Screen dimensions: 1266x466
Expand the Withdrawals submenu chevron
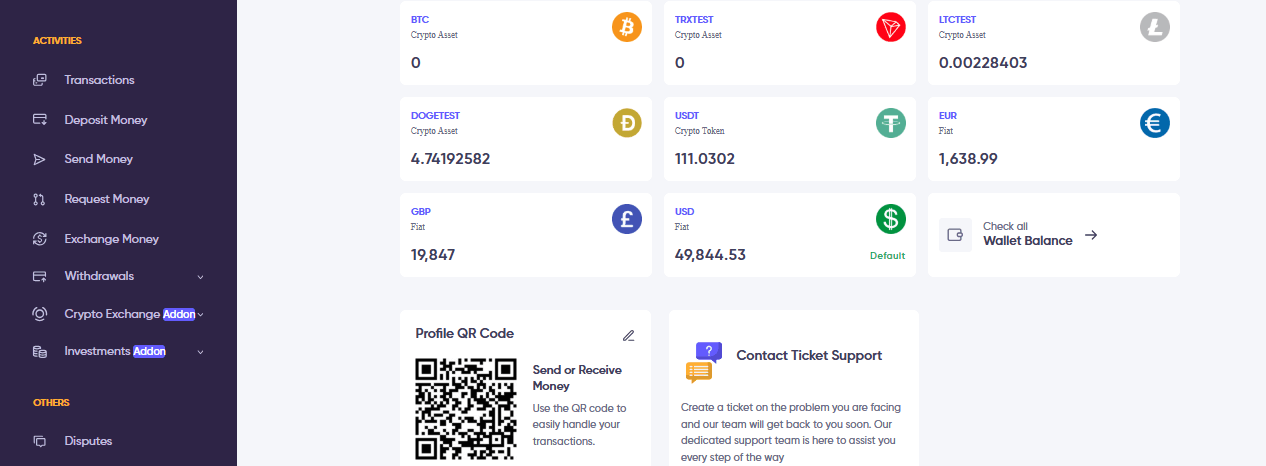200,277
